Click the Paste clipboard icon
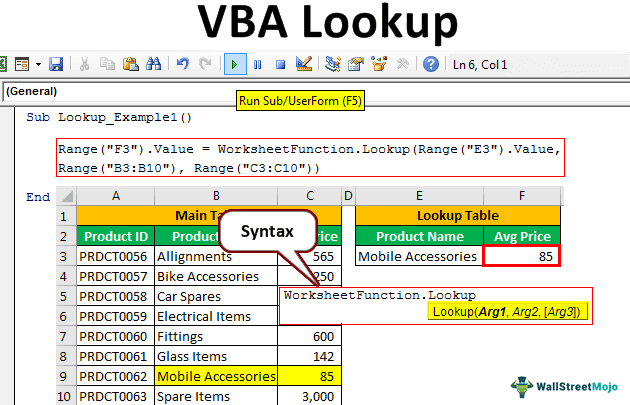The width and height of the screenshot is (630, 405). (x=130, y=65)
